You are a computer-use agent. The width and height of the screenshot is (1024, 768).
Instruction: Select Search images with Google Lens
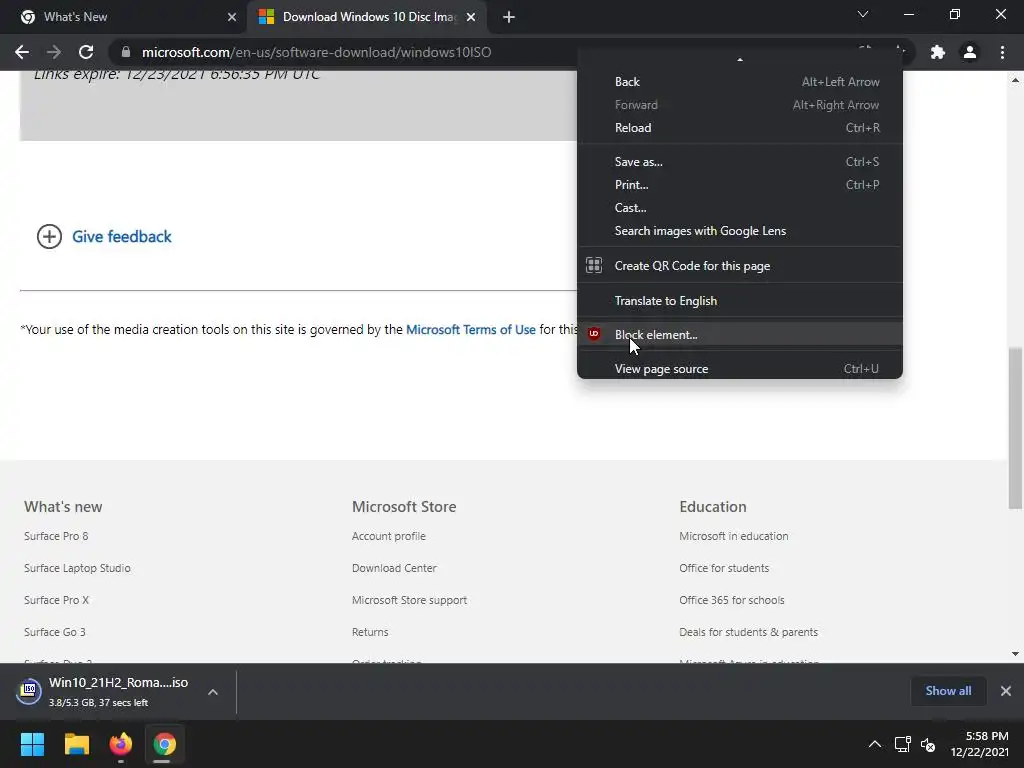740,231
